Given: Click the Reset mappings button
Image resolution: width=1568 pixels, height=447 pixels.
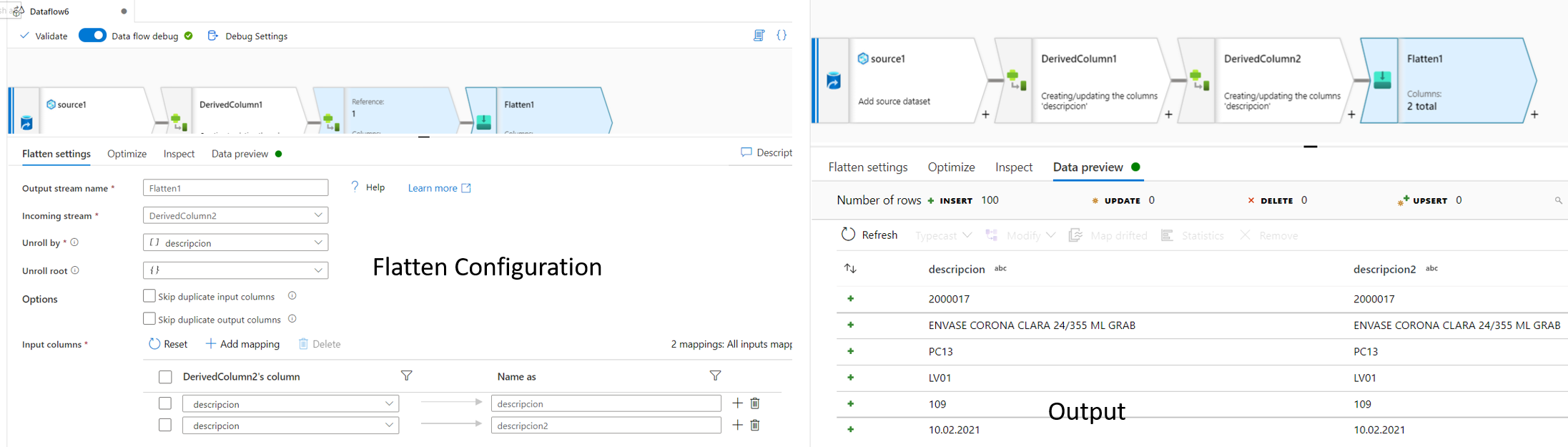Looking at the screenshot, I should coord(168,344).
